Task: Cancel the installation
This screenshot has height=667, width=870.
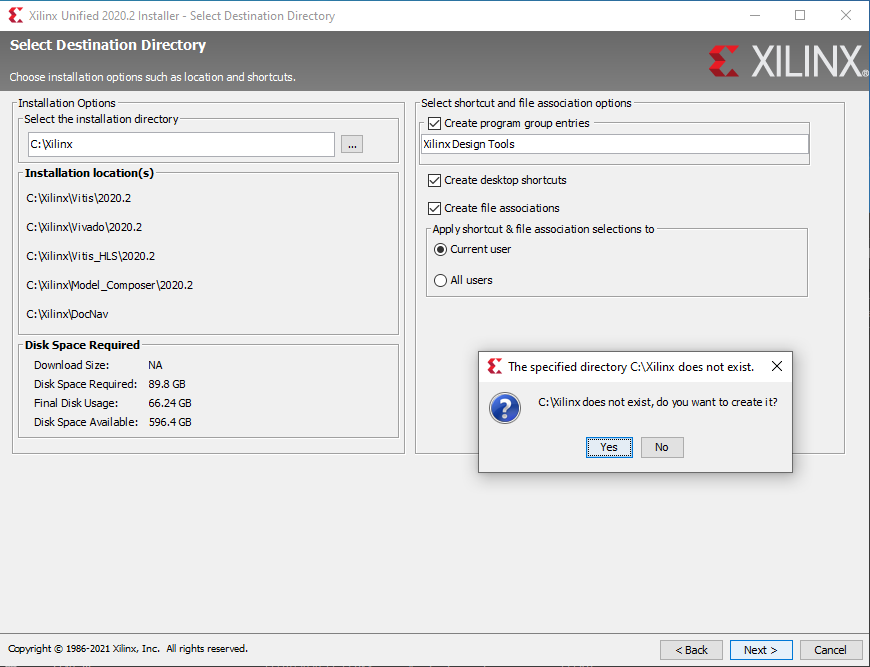Action: tap(830, 650)
